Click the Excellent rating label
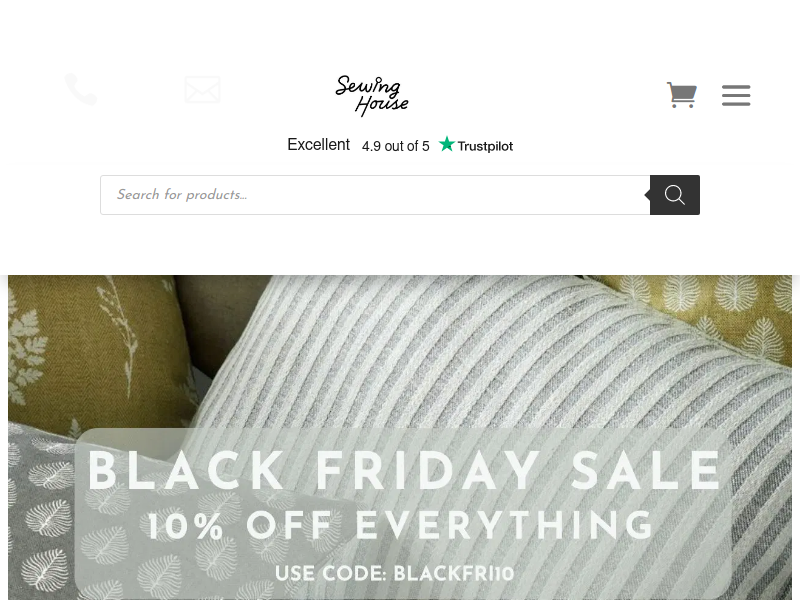The height and width of the screenshot is (600, 800). pos(318,144)
